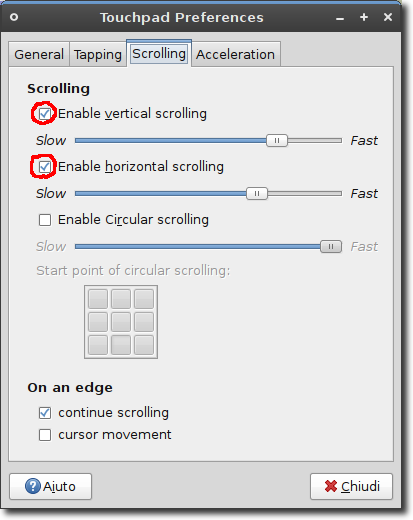The image size is (413, 520).
Task: Go to the Acceleration tab
Action: point(236,54)
